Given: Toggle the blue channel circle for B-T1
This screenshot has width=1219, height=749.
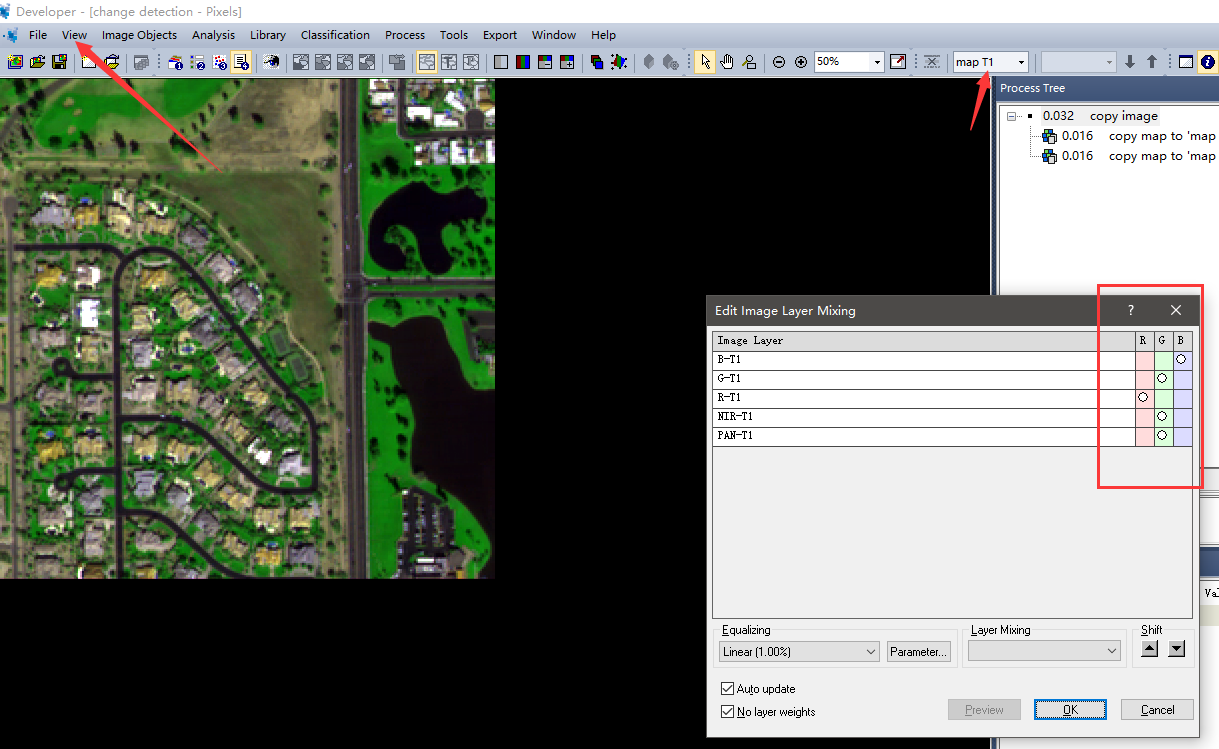Looking at the screenshot, I should pos(1182,359).
